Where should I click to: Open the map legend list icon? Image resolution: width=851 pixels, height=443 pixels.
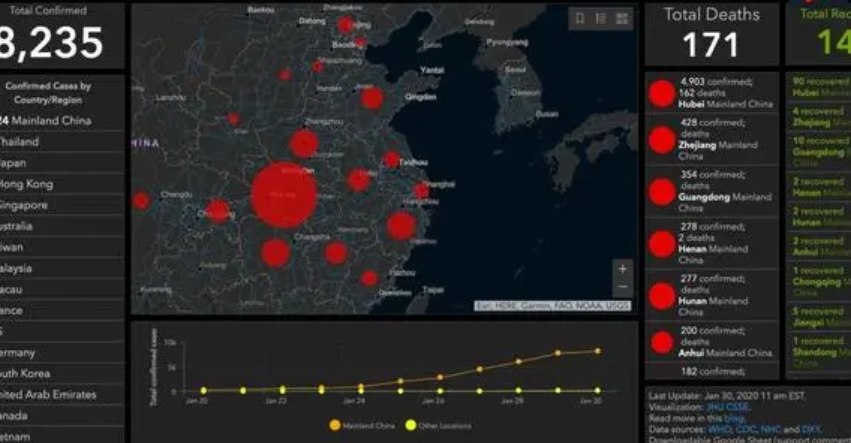tap(601, 18)
